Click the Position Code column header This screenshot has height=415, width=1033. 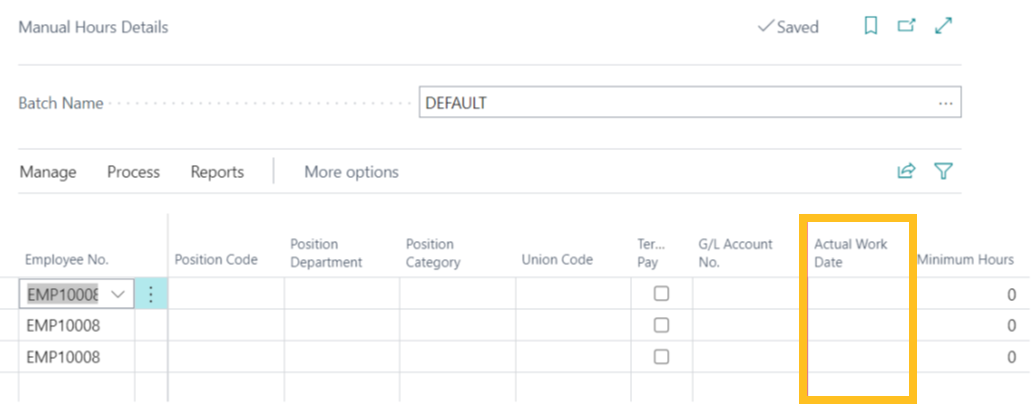(x=216, y=260)
